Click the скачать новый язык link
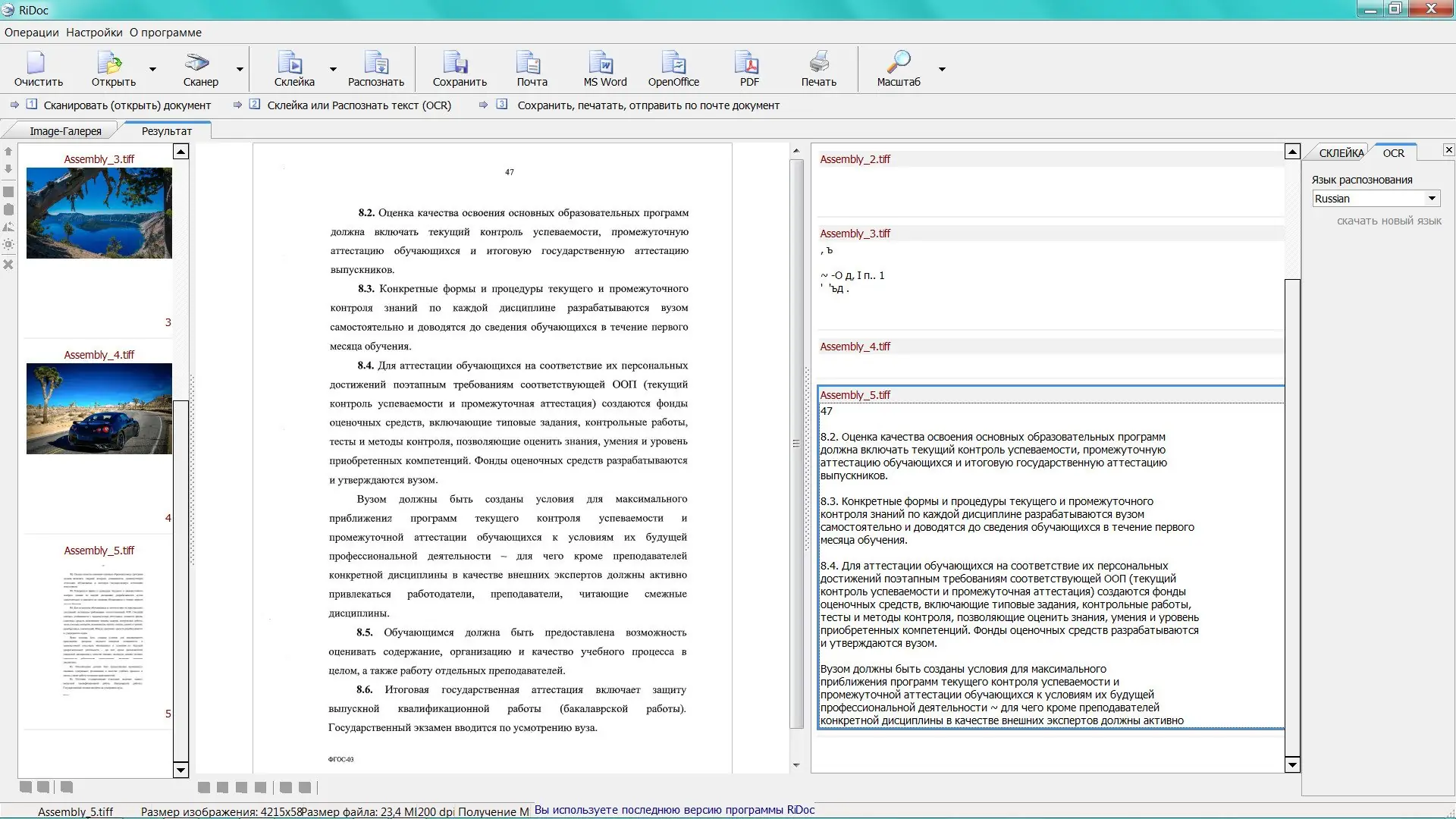 point(1389,221)
